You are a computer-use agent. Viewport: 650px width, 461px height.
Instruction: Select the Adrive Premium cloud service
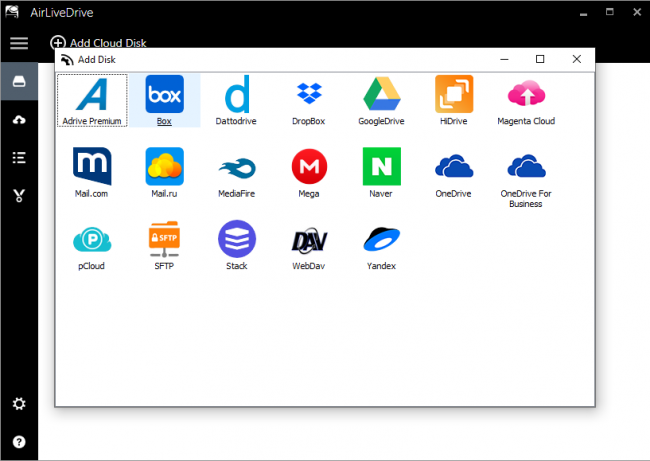pyautogui.click(x=92, y=96)
